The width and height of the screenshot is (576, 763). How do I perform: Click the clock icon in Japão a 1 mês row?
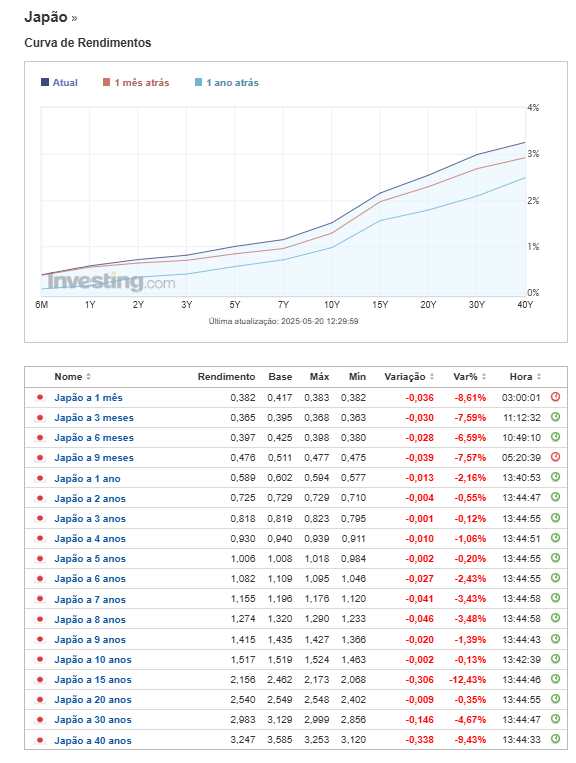tap(555, 397)
